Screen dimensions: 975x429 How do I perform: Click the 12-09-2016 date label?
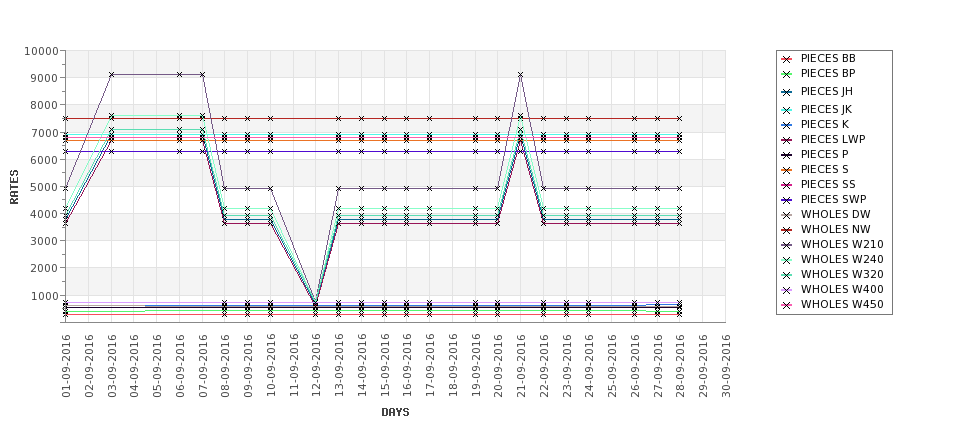click(x=316, y=366)
